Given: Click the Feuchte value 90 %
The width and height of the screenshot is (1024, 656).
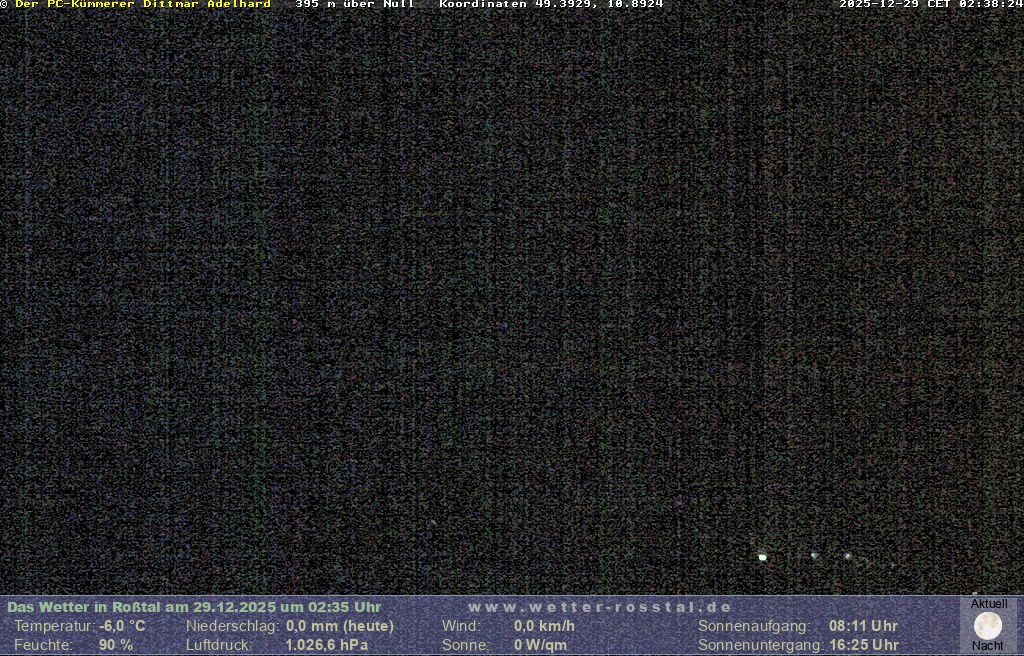Looking at the screenshot, I should [x=116, y=645].
